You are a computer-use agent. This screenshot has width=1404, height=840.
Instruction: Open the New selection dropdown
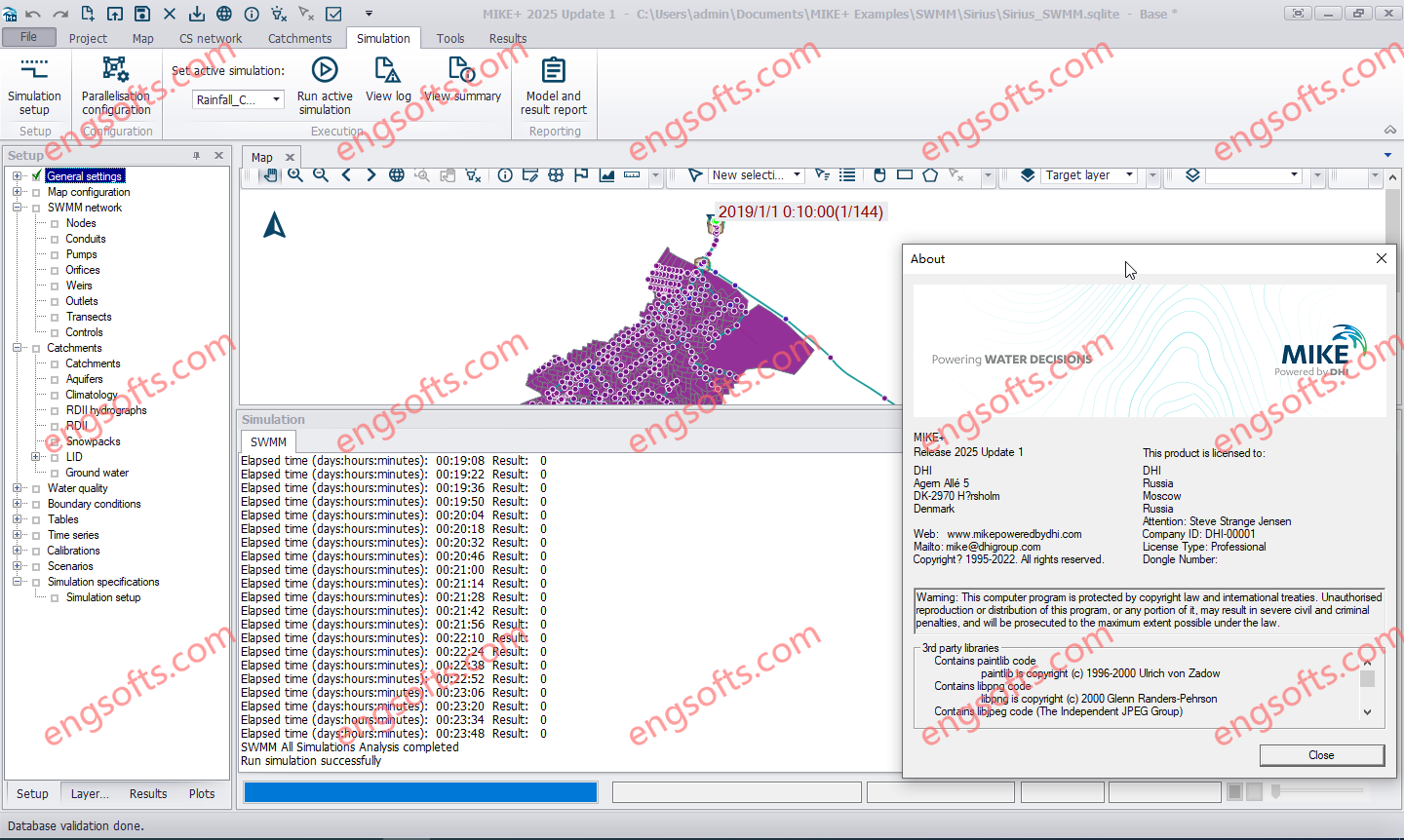(x=797, y=175)
